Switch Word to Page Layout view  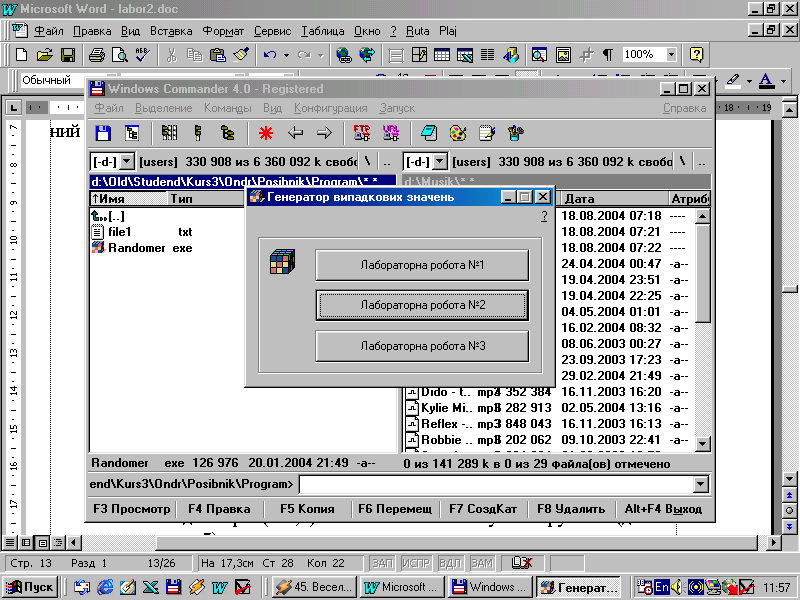43,543
